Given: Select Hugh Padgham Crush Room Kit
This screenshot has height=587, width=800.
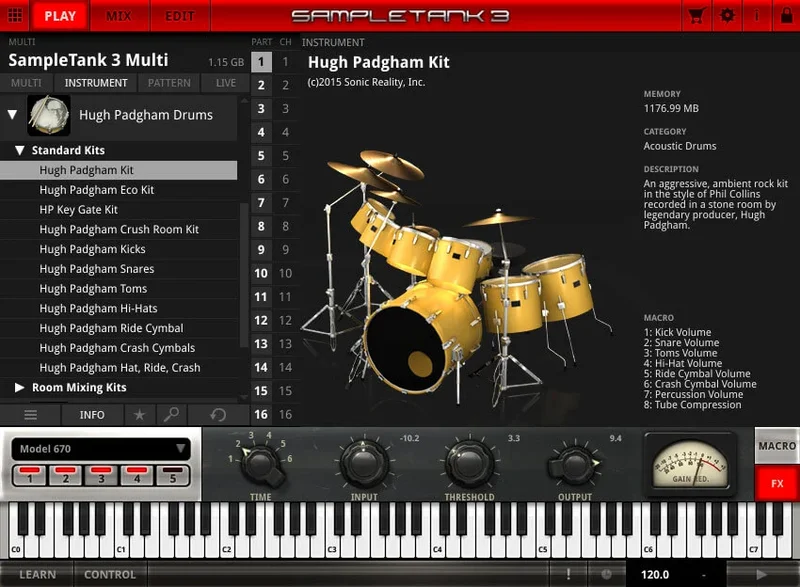Looking at the screenshot, I should point(118,229).
